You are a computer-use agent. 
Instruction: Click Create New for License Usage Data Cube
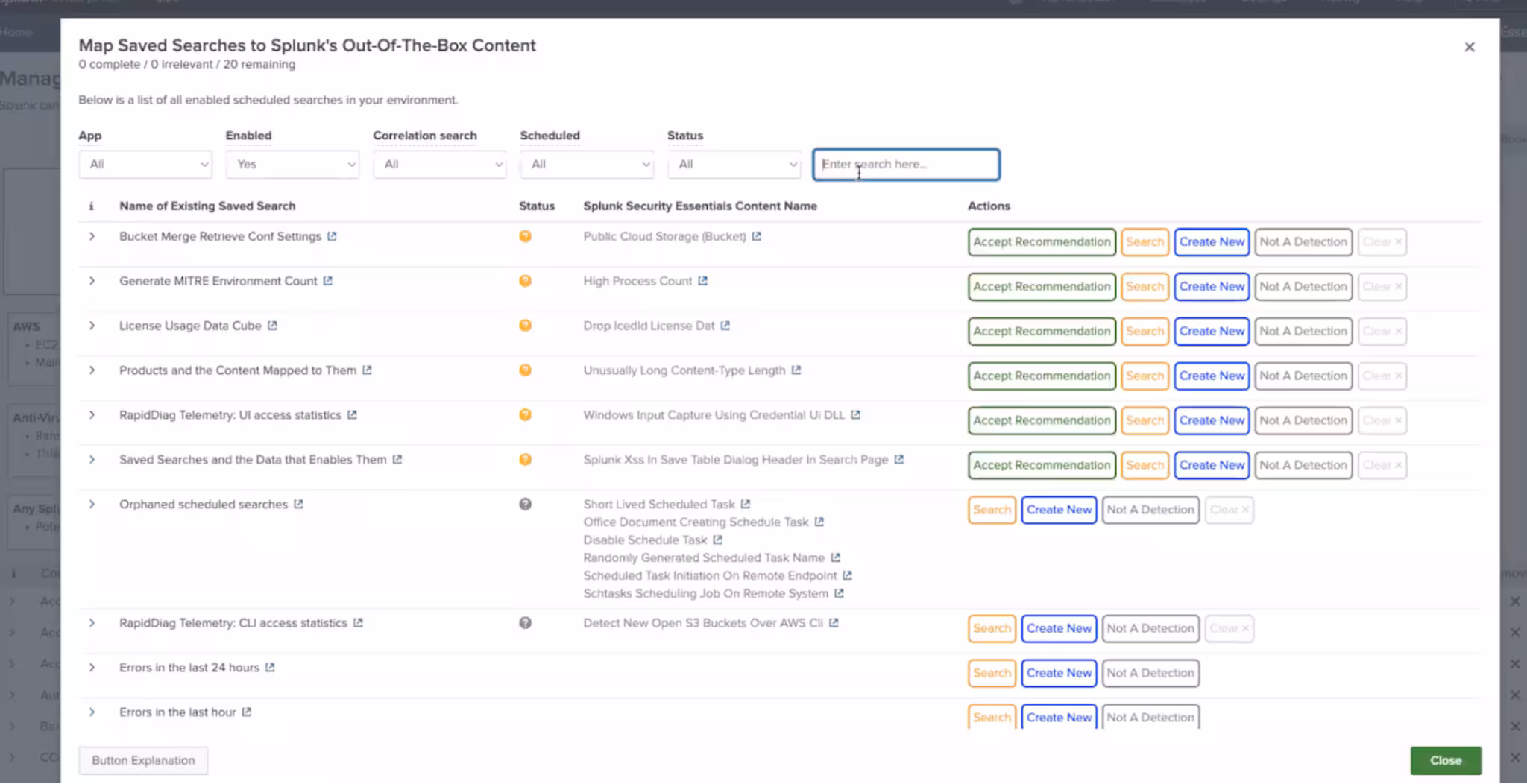coord(1211,332)
